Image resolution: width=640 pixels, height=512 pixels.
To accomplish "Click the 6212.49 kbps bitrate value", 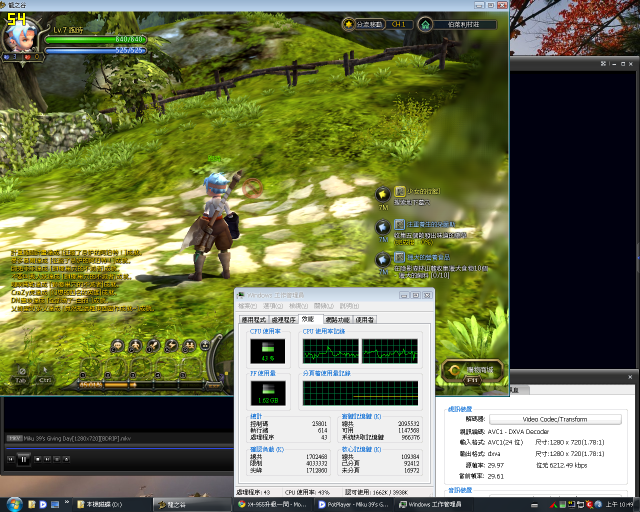I will point(569,465).
